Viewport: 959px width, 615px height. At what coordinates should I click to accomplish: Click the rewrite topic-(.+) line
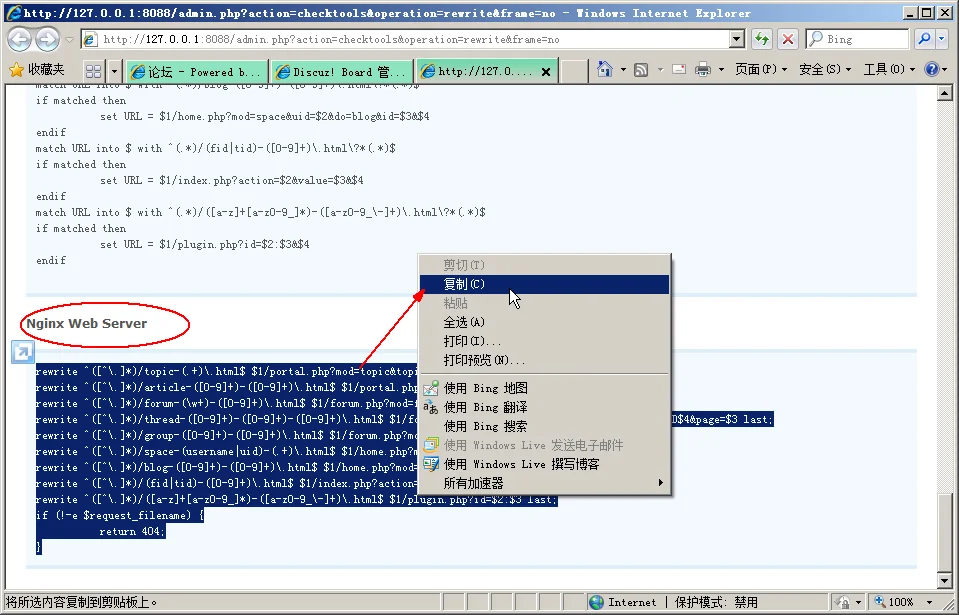click(x=227, y=371)
